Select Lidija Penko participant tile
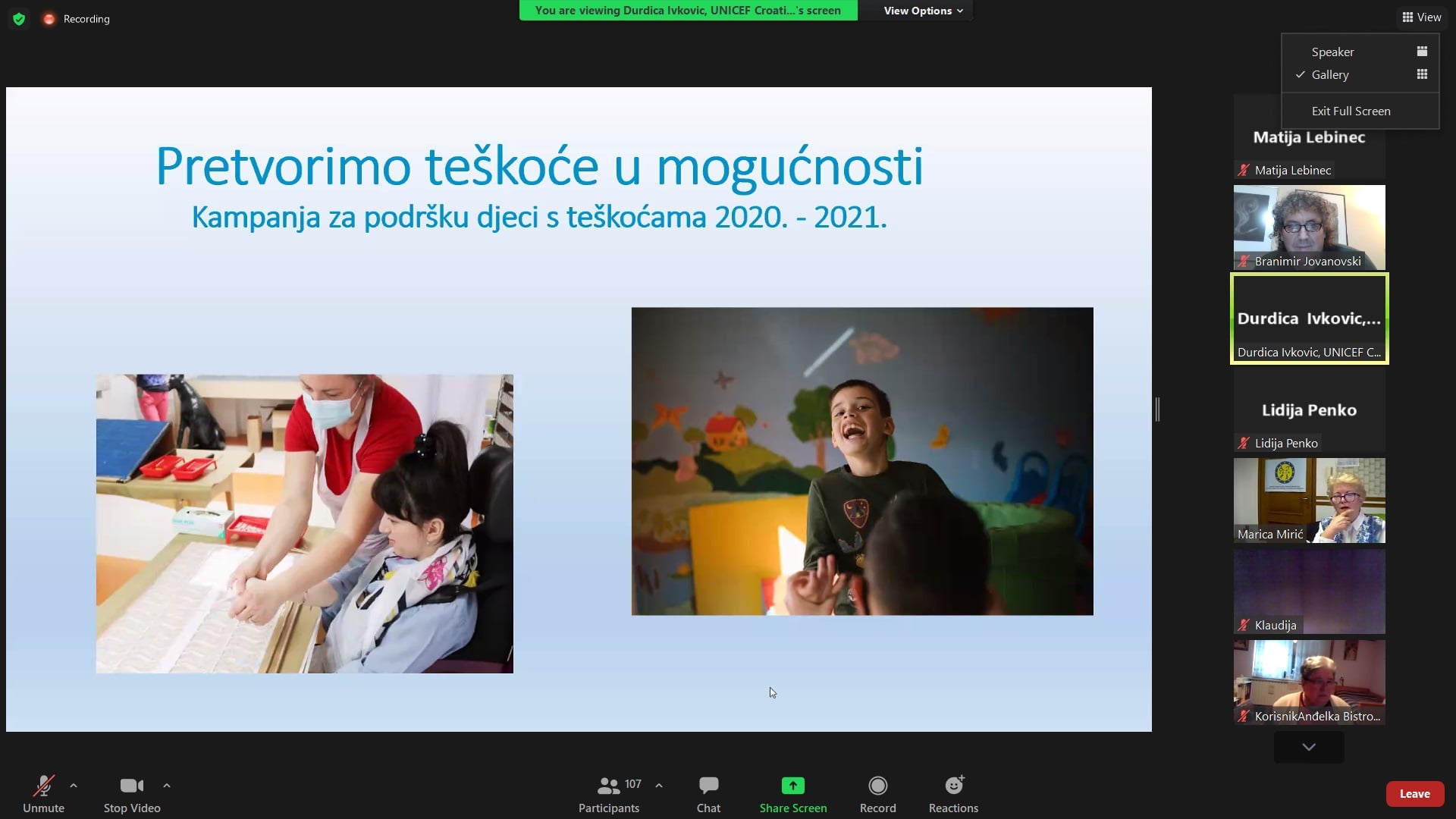 [x=1309, y=409]
